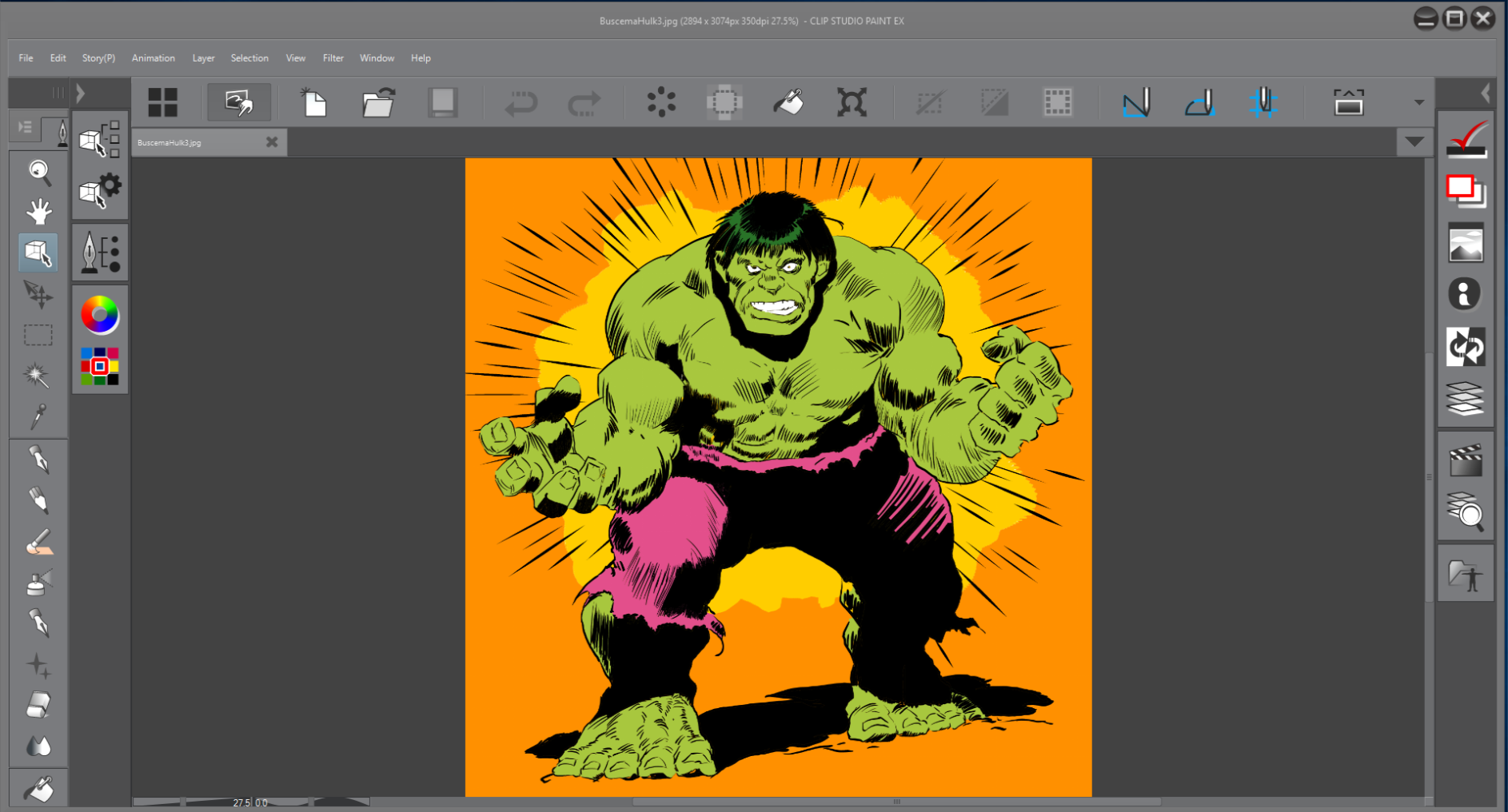Open the Window menu
1508x812 pixels.
click(x=377, y=58)
